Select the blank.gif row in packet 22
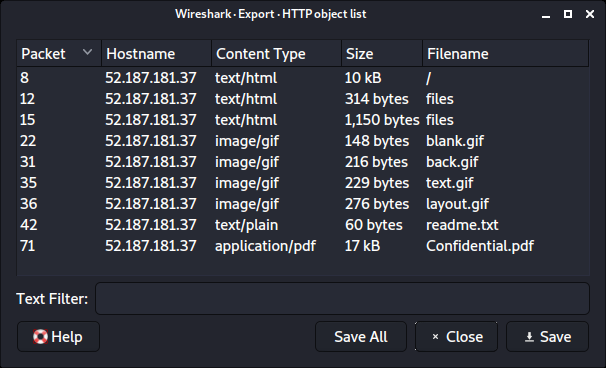606x368 pixels. [x=303, y=141]
